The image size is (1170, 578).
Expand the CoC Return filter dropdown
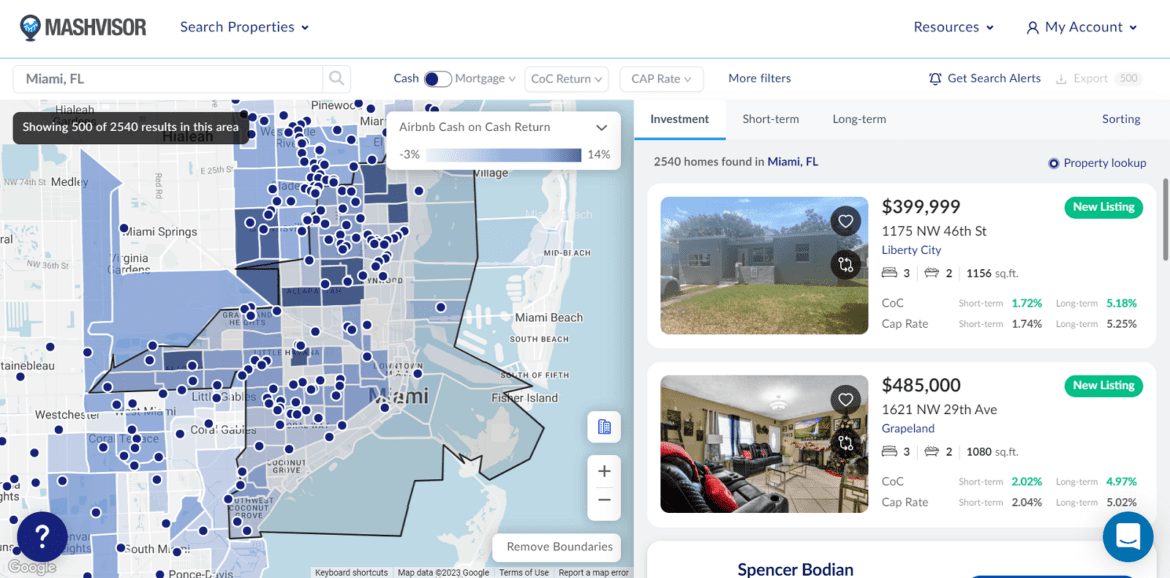(567, 79)
